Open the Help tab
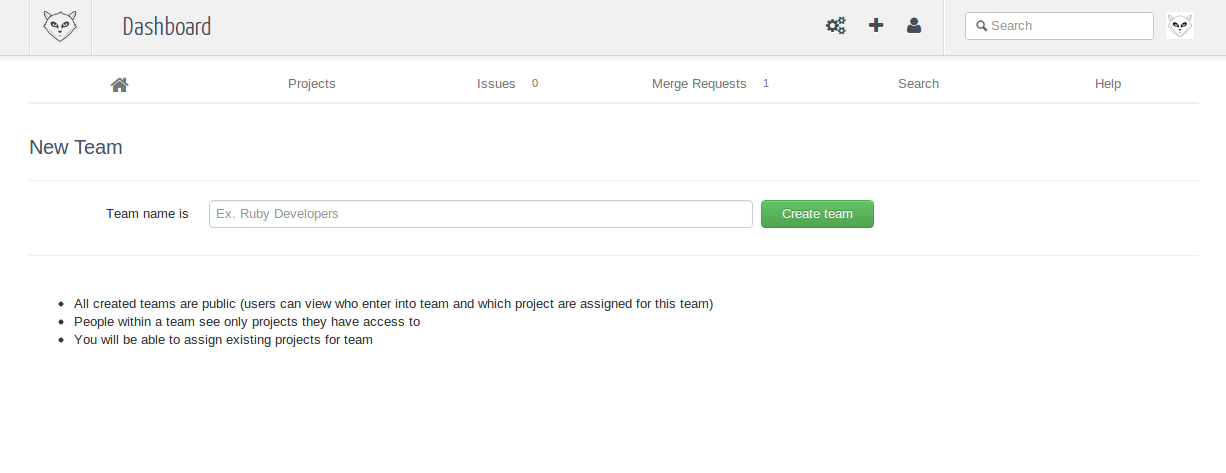This screenshot has height=473, width=1226. (1107, 84)
